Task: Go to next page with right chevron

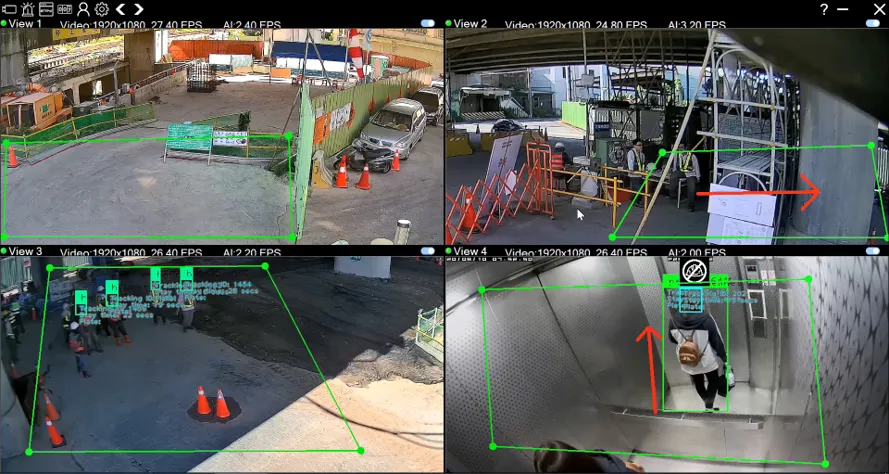Action: pos(139,9)
